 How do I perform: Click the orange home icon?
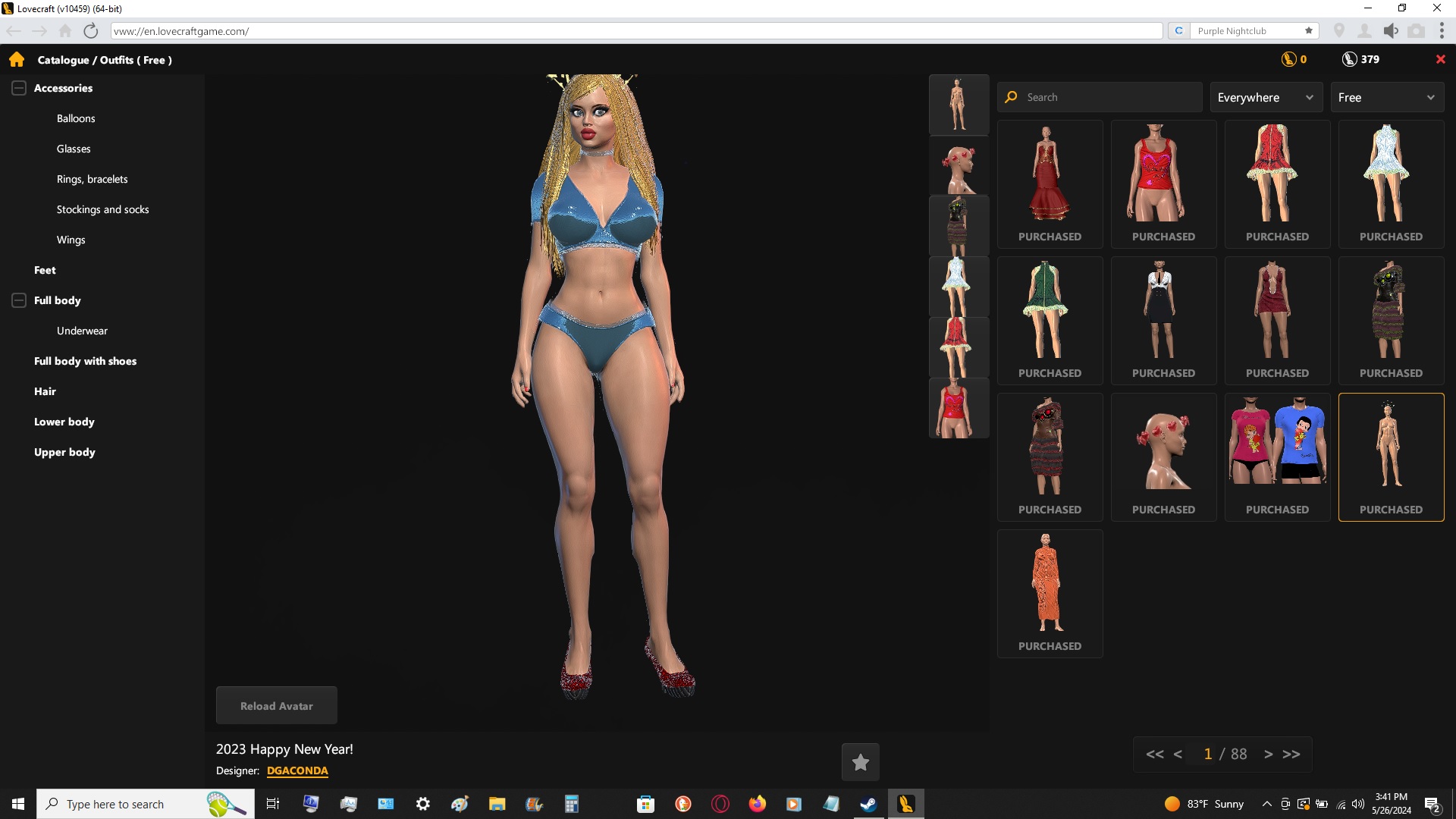tap(17, 60)
